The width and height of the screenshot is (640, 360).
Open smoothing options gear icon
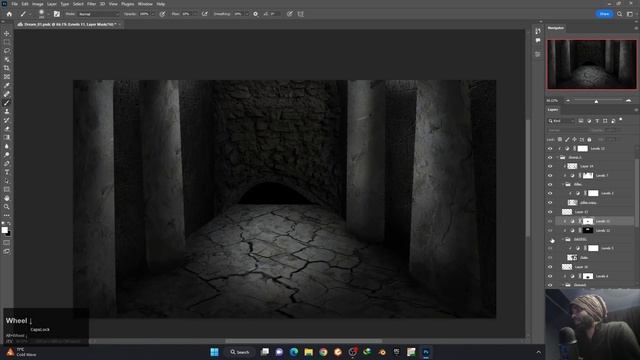click(256, 14)
